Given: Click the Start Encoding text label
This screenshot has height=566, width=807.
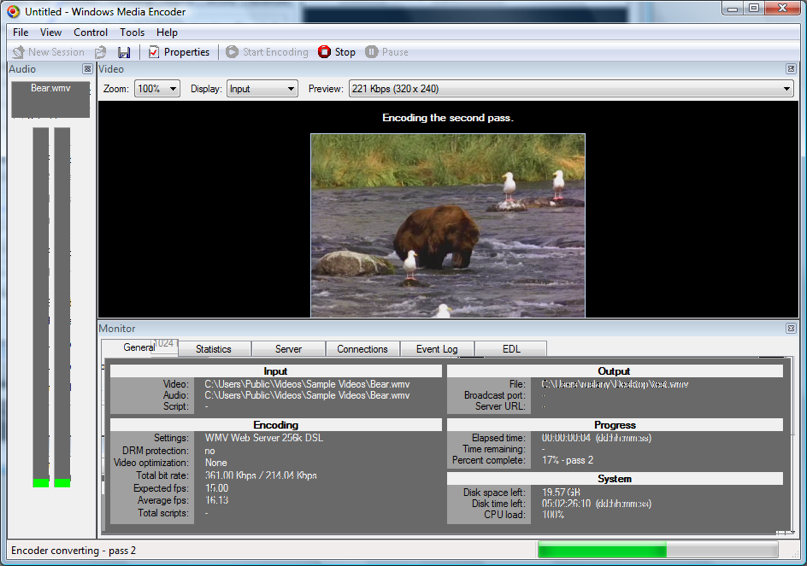Looking at the screenshot, I should tap(275, 52).
